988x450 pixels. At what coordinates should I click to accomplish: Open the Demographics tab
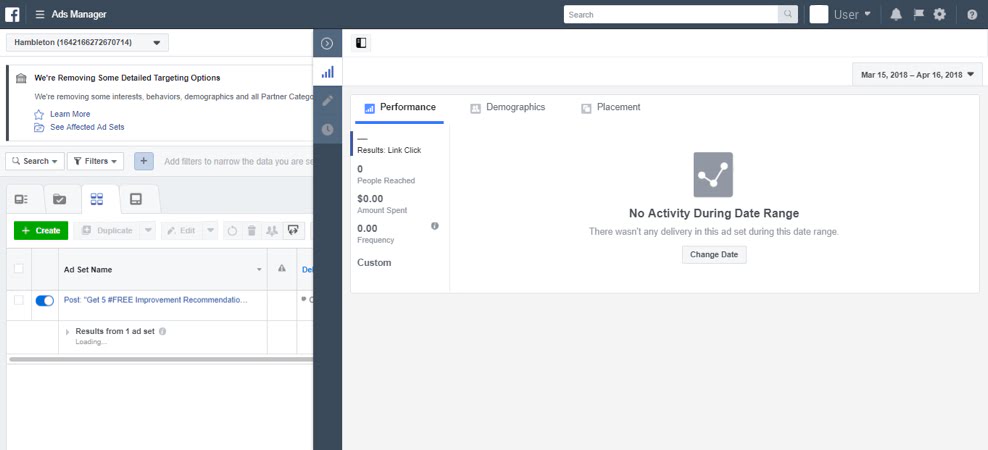(507, 107)
